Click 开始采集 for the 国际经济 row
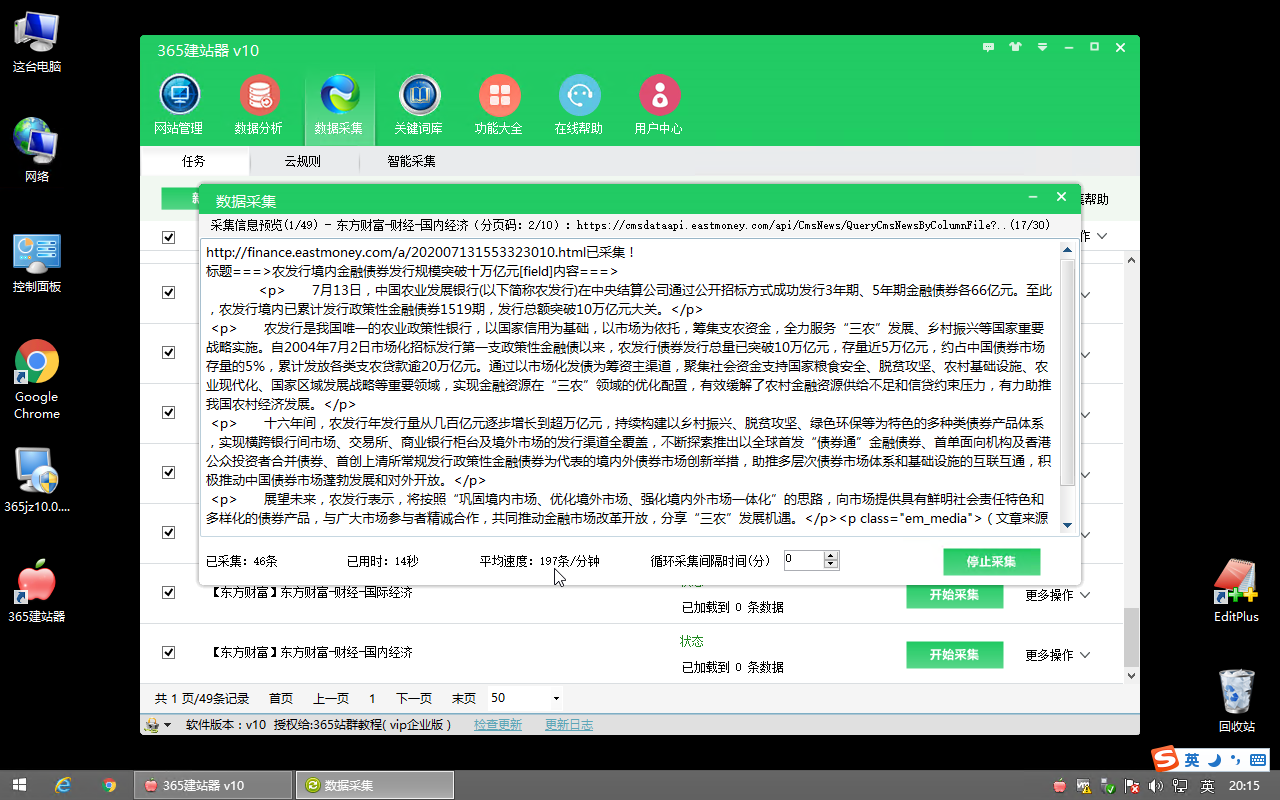Screen dimensions: 1280x800 click(954, 595)
